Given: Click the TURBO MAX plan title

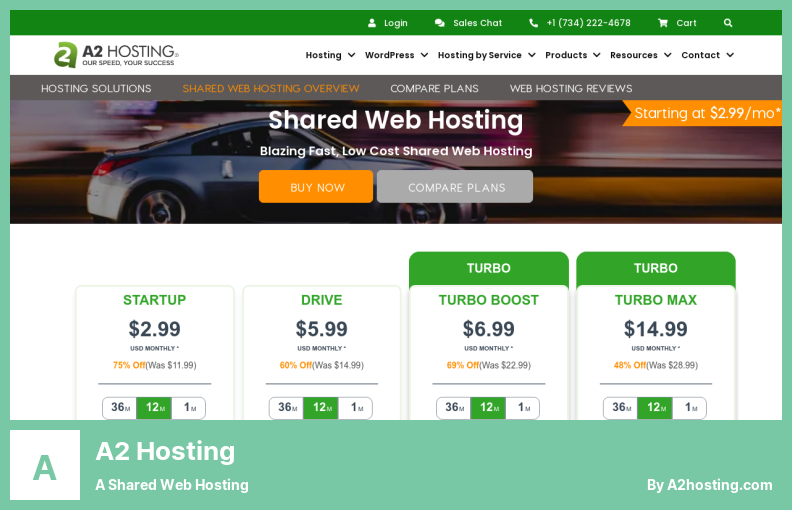Looking at the screenshot, I should 656,300.
